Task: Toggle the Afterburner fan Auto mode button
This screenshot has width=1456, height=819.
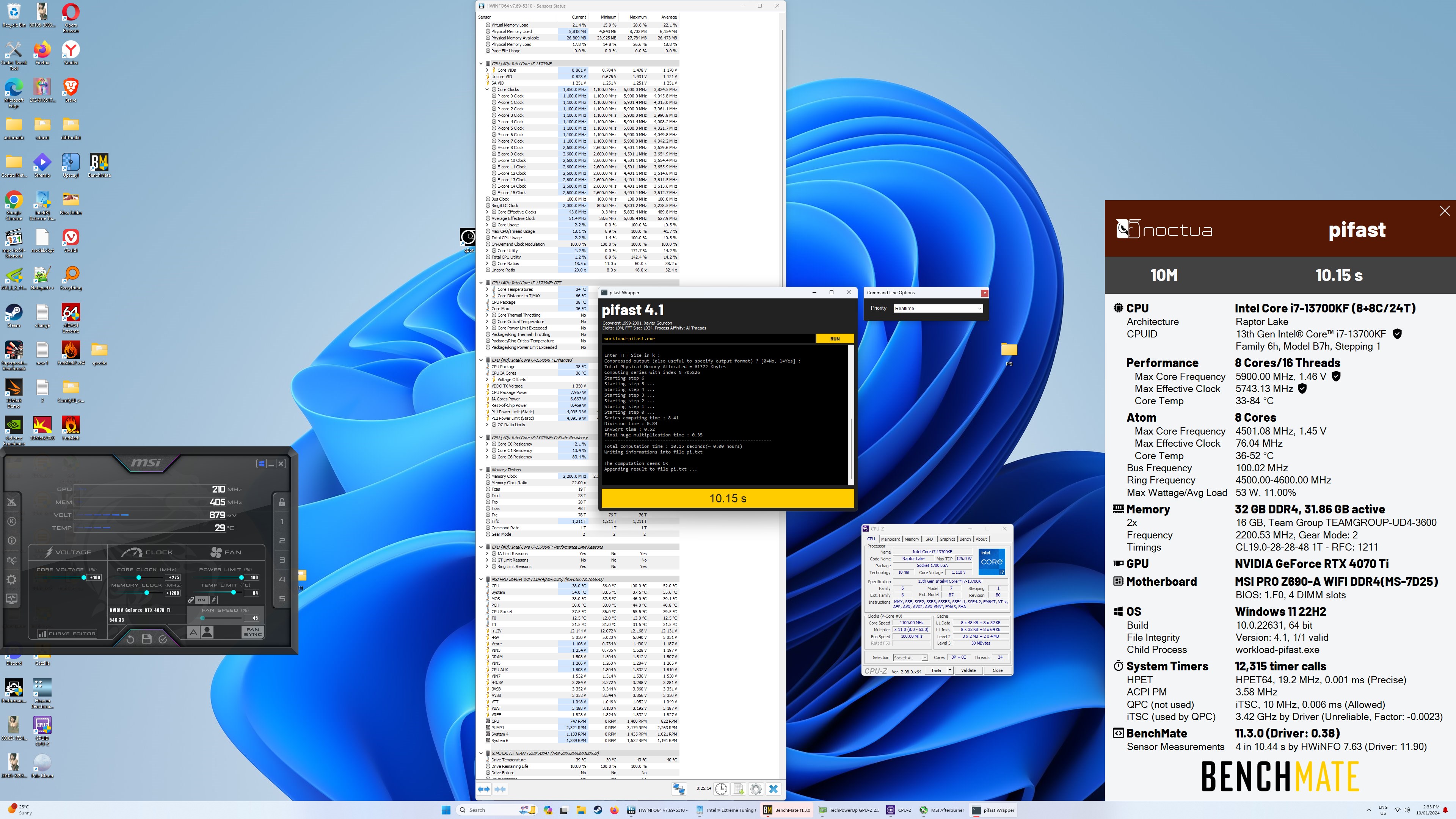Action: 193,632
